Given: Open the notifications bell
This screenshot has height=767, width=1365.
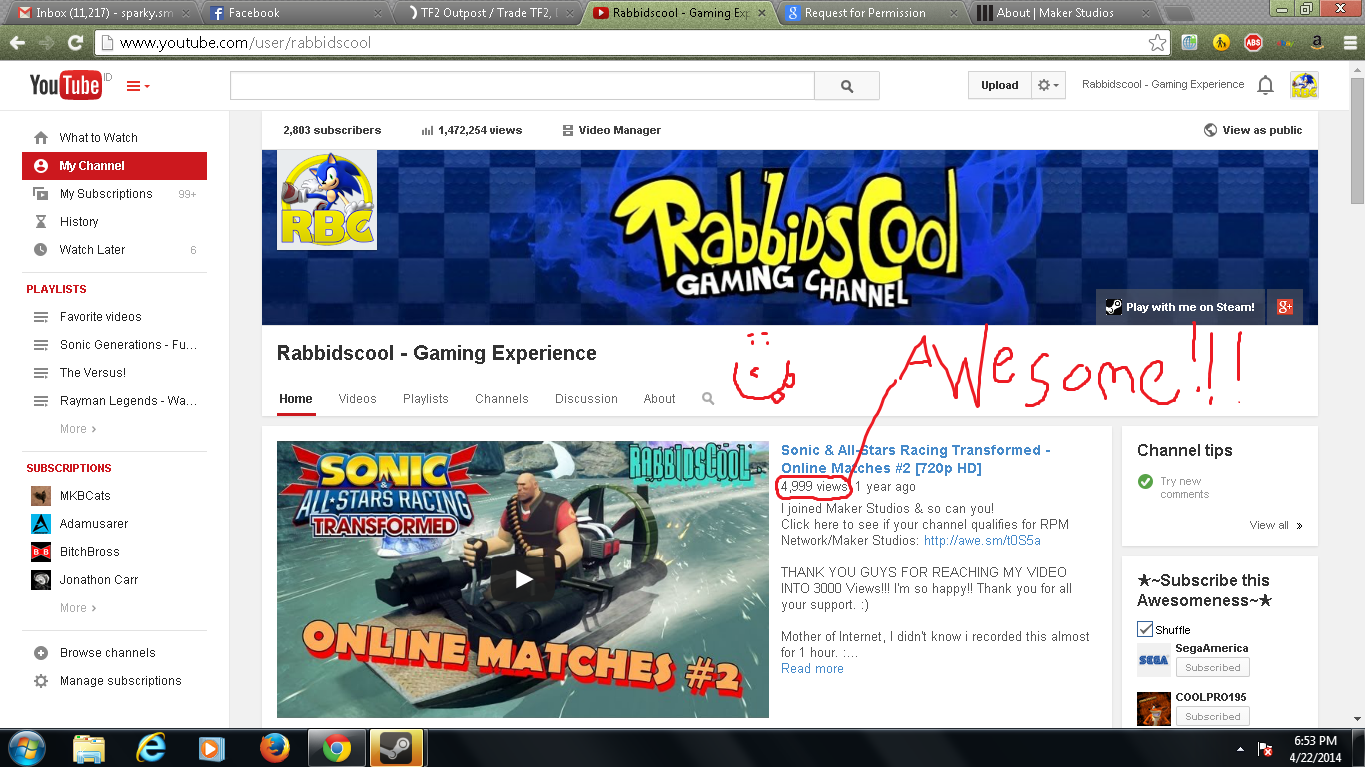Looking at the screenshot, I should pos(1265,85).
